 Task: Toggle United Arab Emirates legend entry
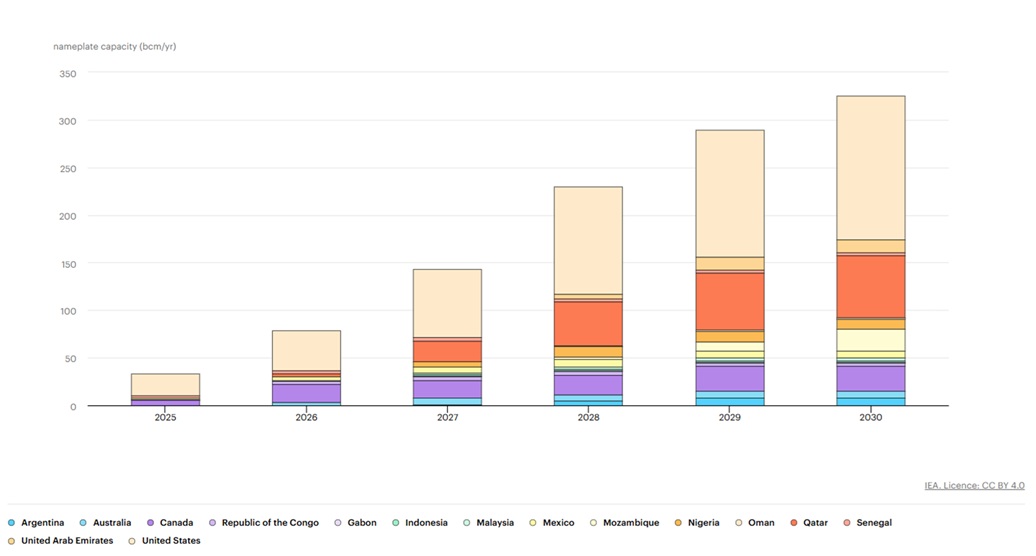pyautogui.click(x=66, y=541)
